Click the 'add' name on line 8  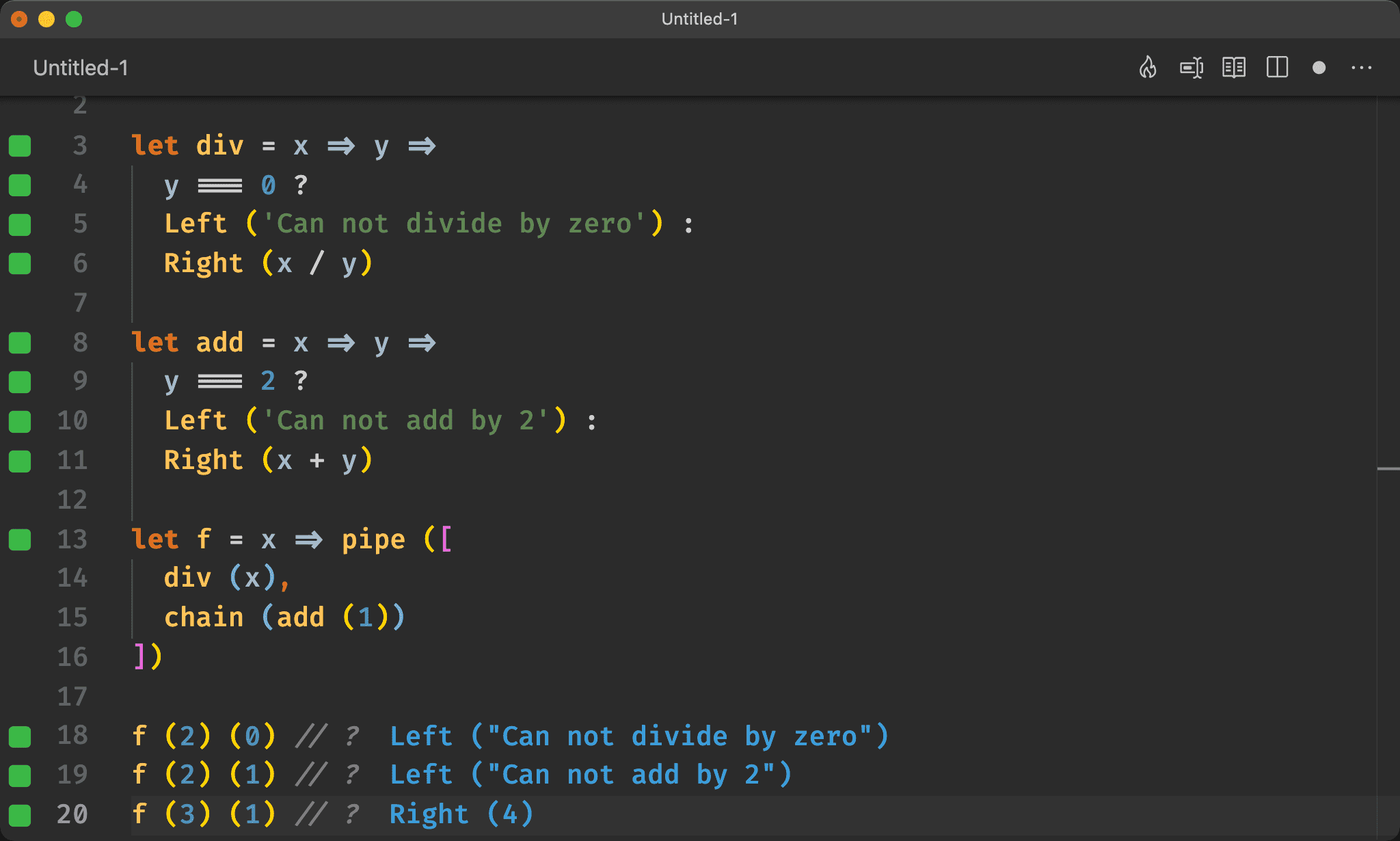[219, 343]
